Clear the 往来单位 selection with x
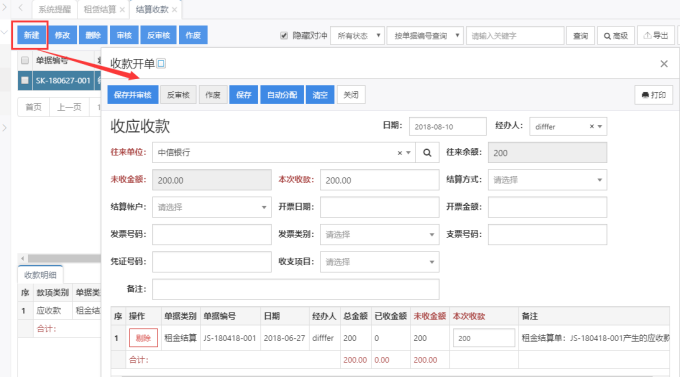 point(400,153)
